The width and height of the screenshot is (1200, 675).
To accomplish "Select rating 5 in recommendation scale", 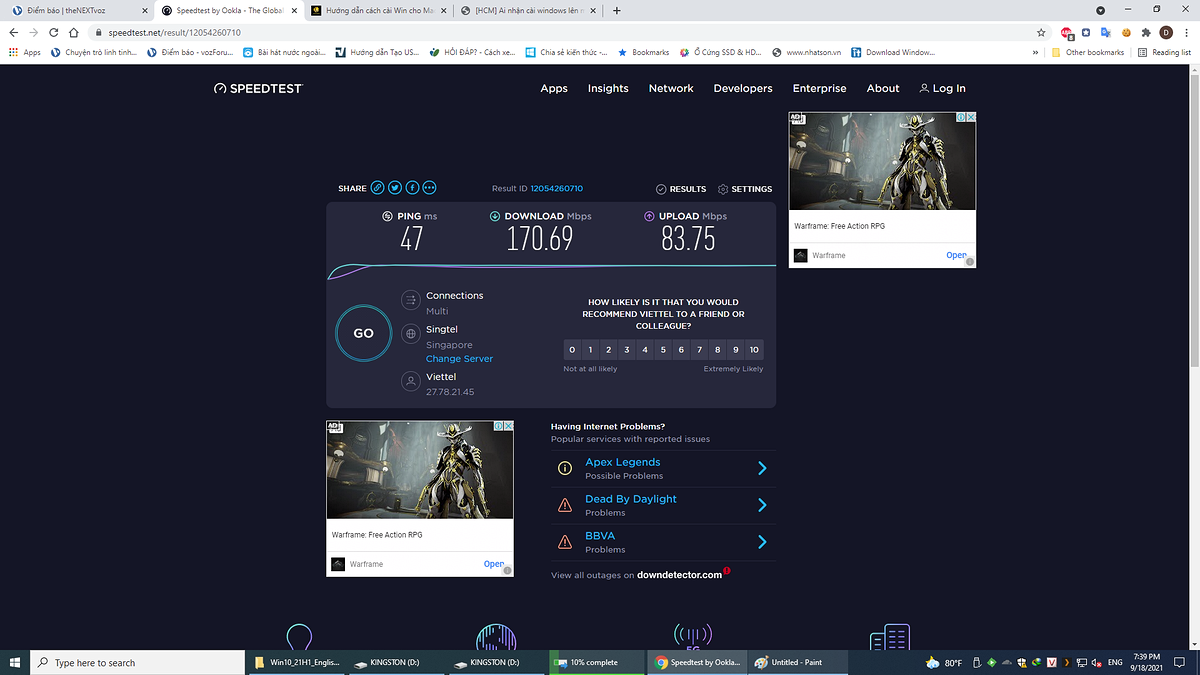I will (x=663, y=349).
